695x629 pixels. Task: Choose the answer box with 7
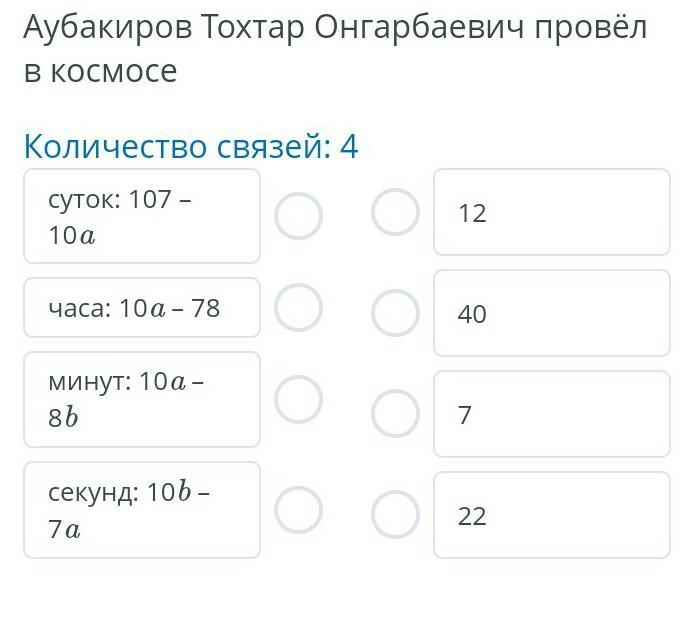pos(551,414)
